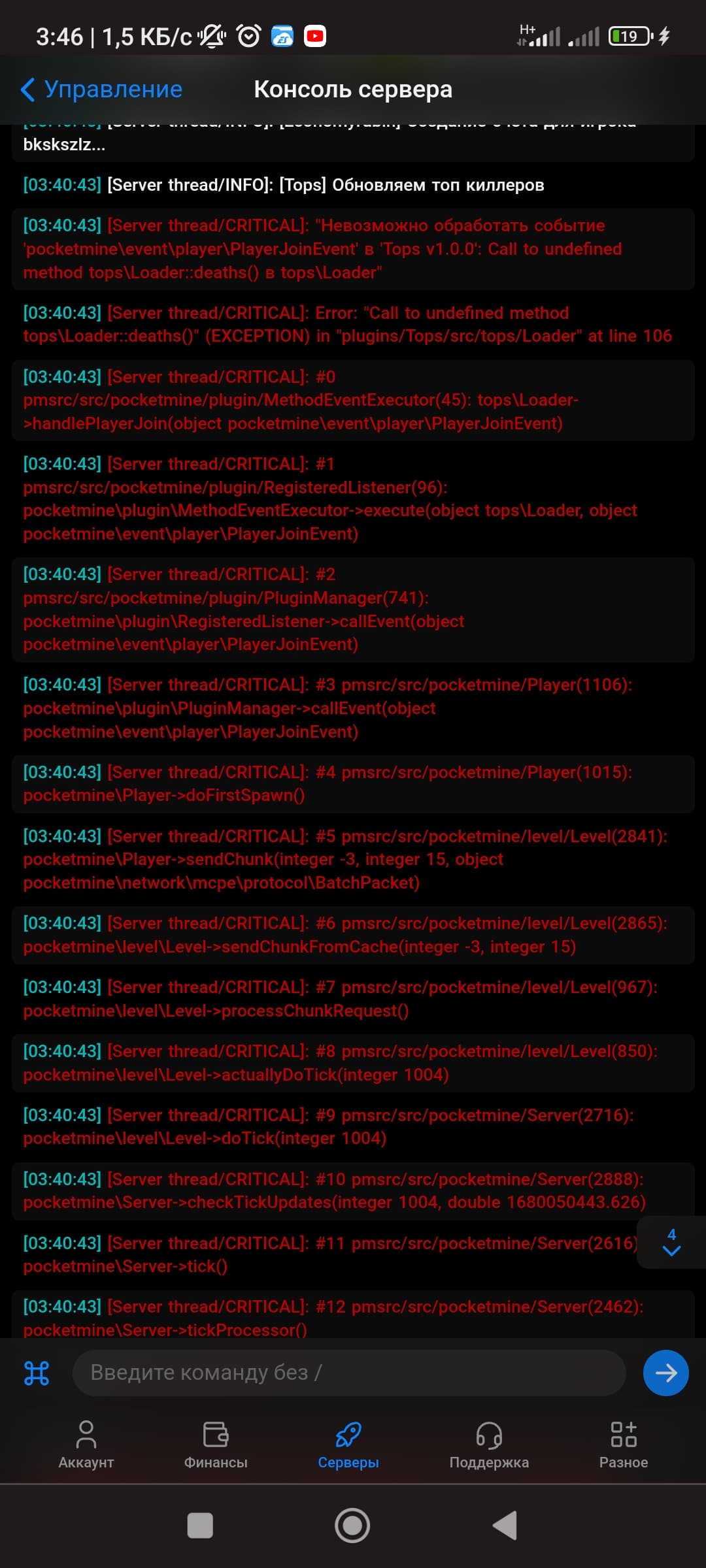Tap log entry #7 processChunkRequest()
The height and width of the screenshot is (1568, 706).
tap(353, 999)
